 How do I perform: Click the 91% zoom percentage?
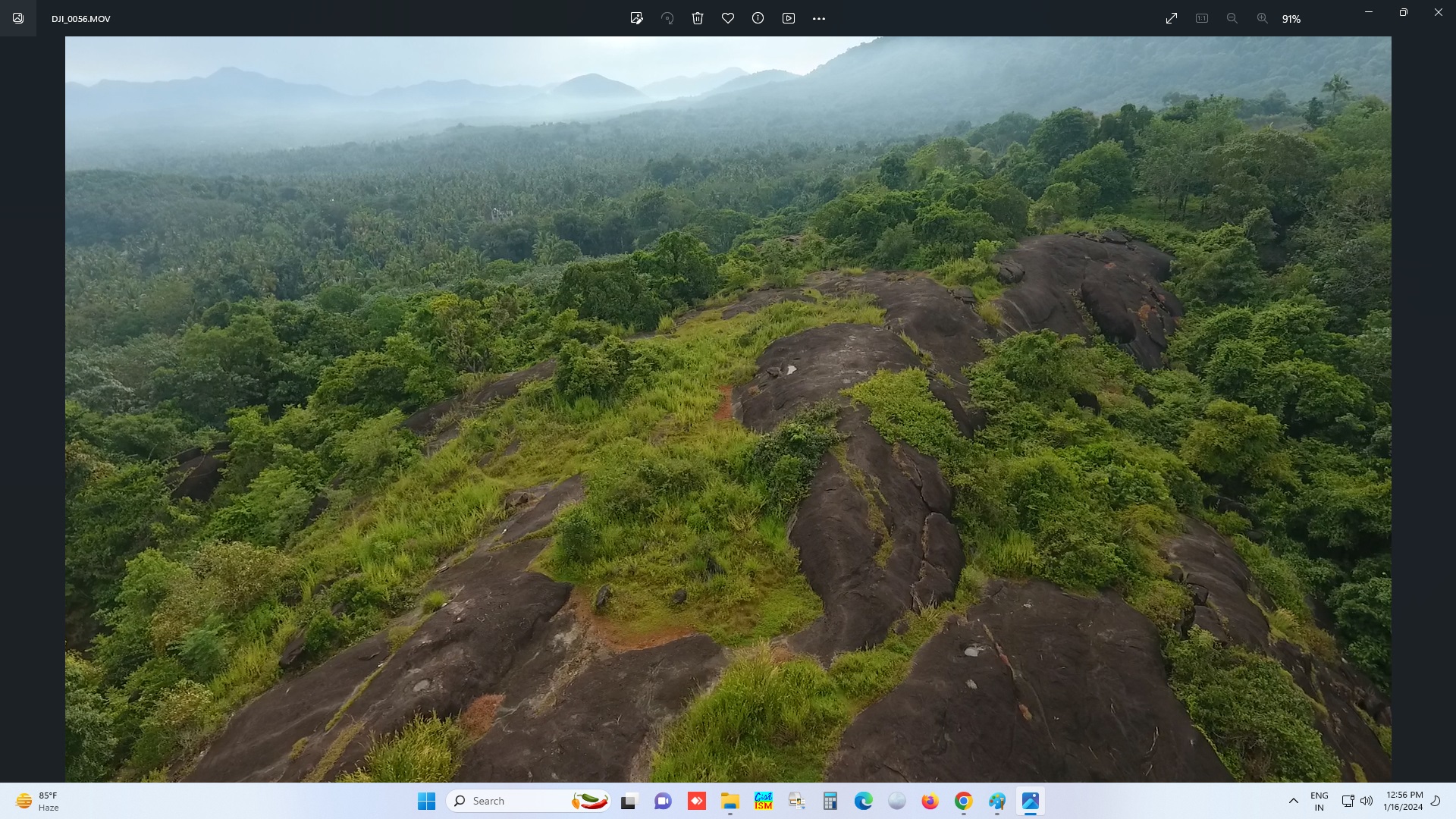[x=1291, y=19]
